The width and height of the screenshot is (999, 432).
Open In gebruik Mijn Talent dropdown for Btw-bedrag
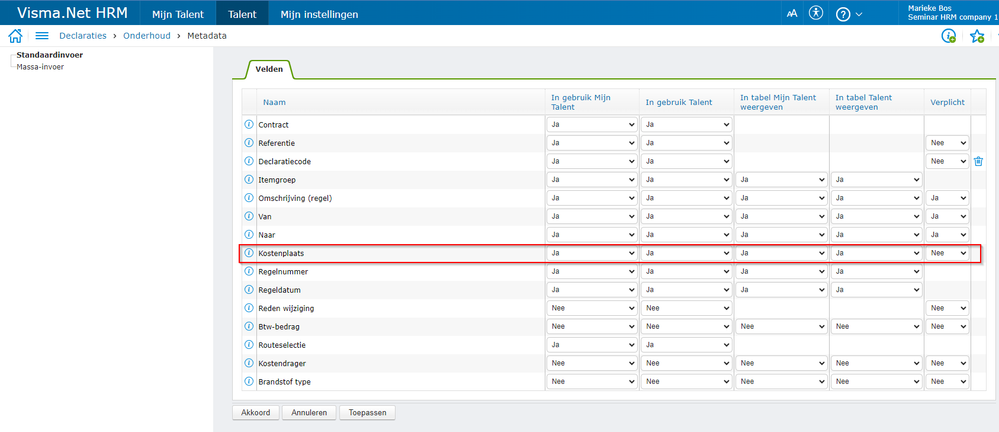592,326
